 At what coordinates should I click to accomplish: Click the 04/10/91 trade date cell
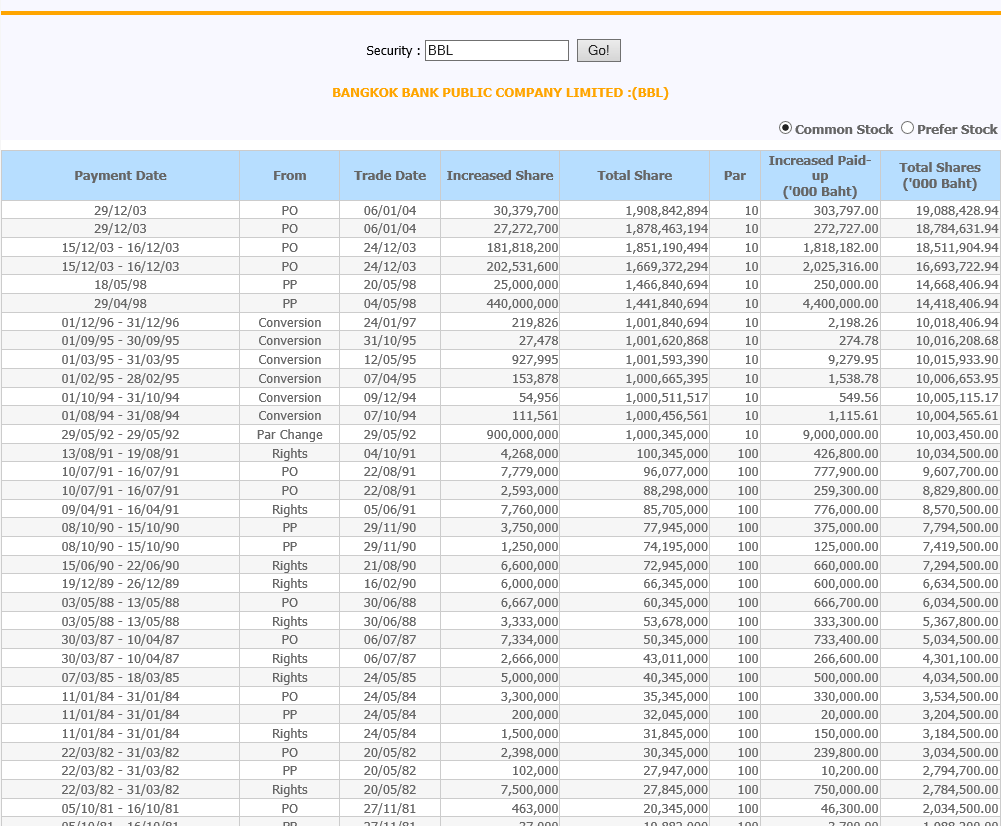pyautogui.click(x=390, y=454)
